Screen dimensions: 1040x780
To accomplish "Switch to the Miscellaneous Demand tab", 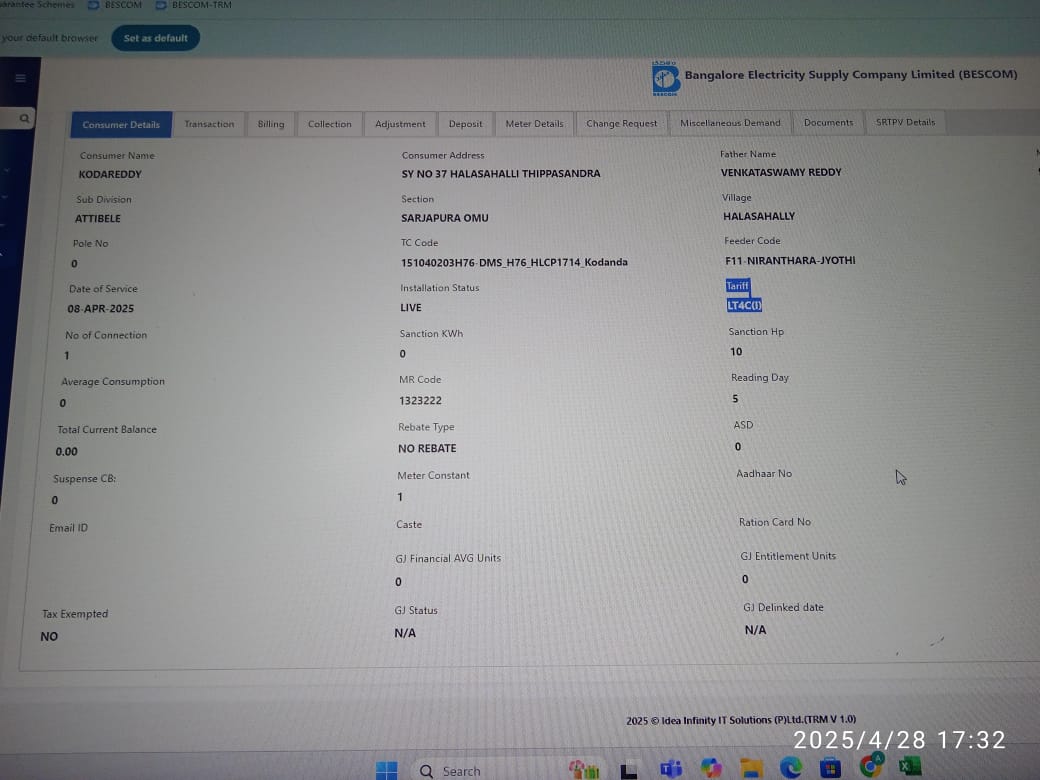I will (730, 123).
